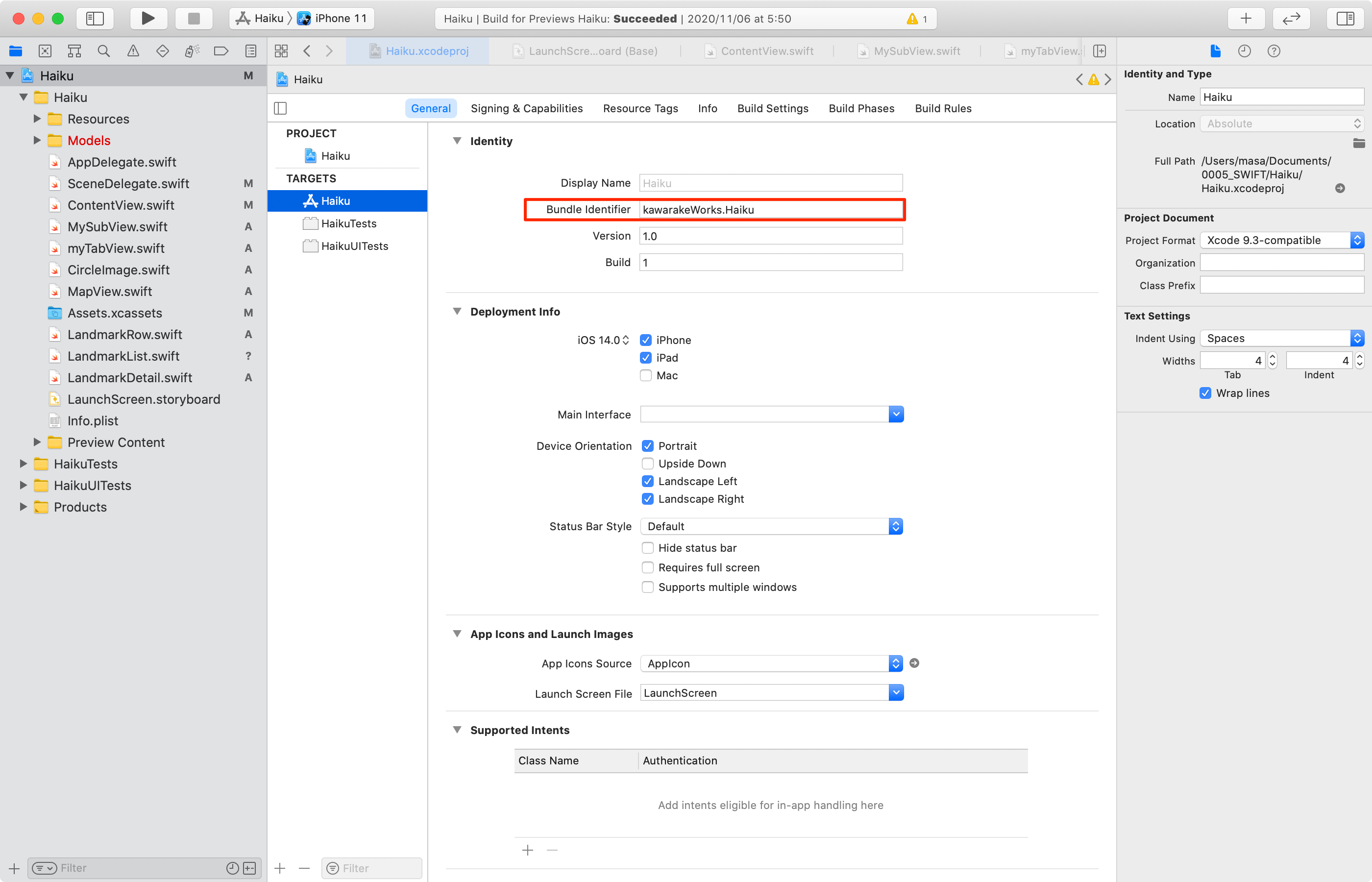Enable the Mac deployment checkbox
1372x882 pixels.
[x=646, y=376]
